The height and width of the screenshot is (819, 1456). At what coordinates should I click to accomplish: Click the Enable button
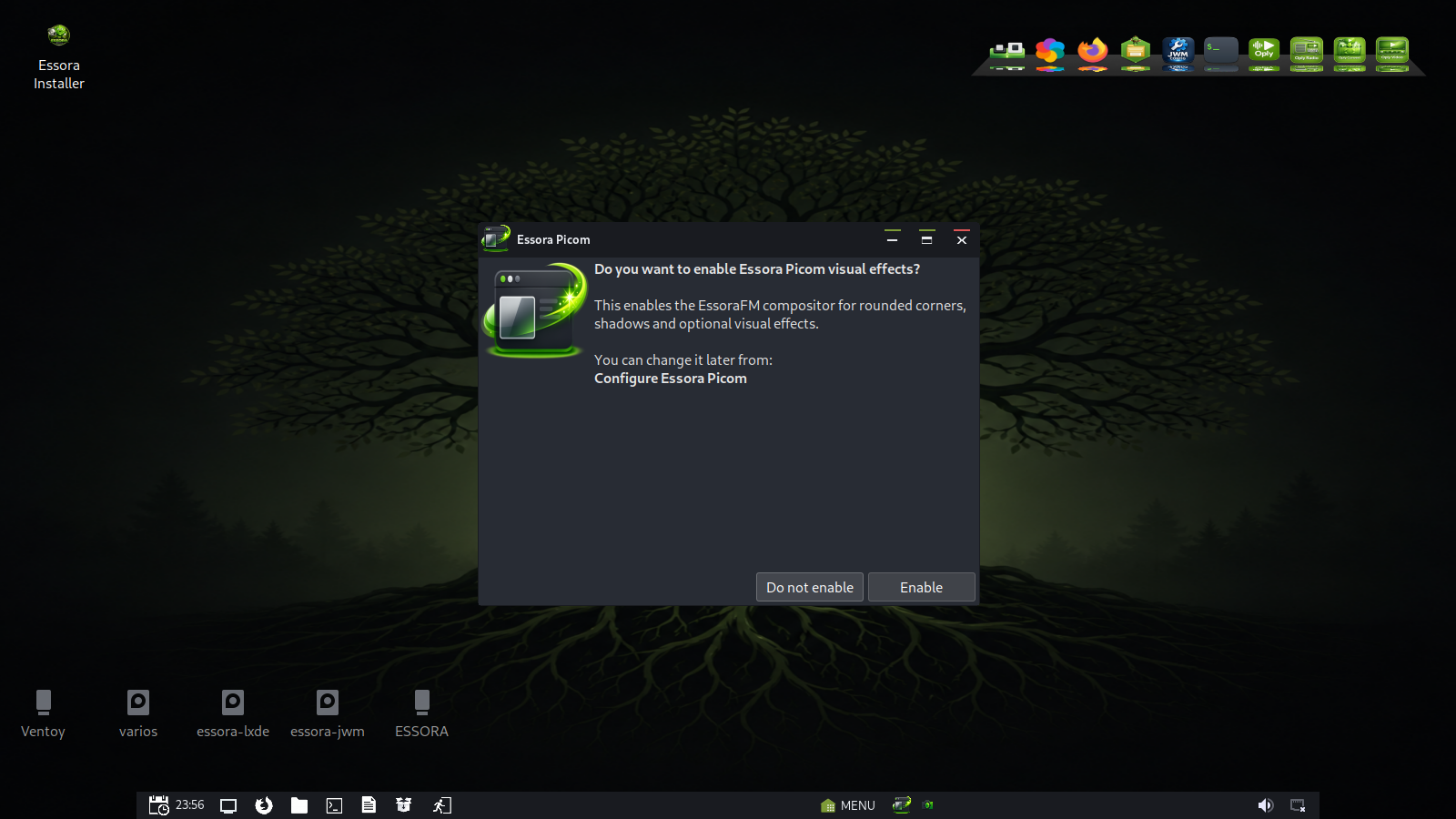pos(921,587)
